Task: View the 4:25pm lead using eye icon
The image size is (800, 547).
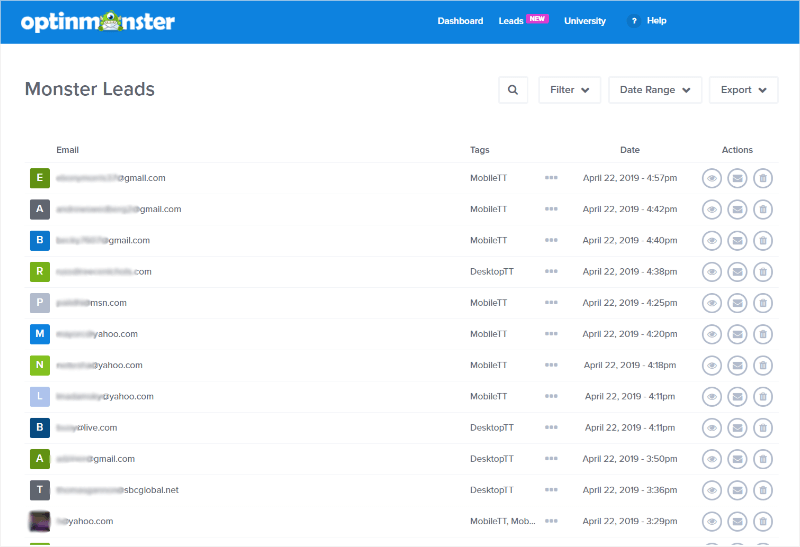Action: click(711, 303)
